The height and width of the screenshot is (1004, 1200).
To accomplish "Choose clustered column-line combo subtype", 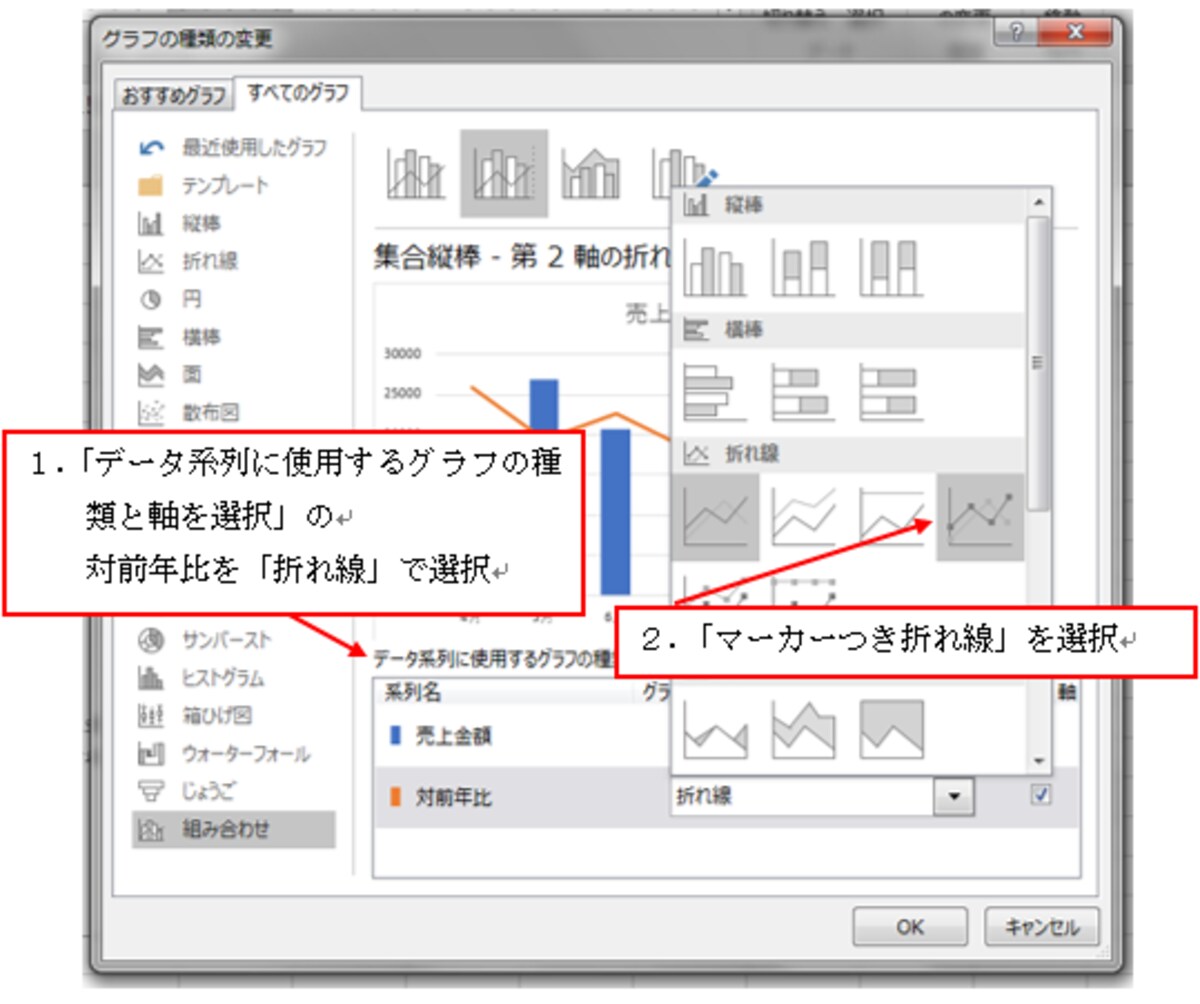I will point(415,174).
